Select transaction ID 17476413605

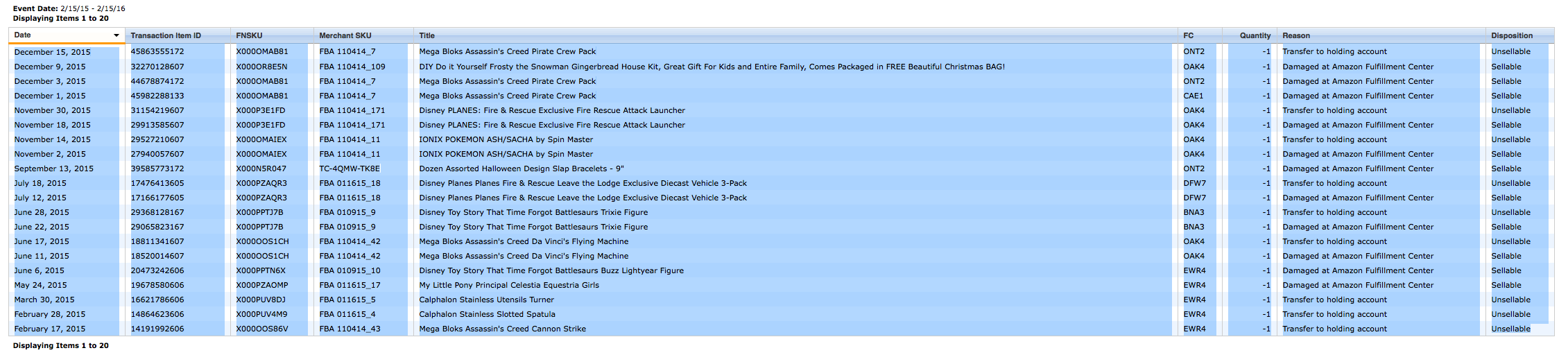tap(157, 183)
